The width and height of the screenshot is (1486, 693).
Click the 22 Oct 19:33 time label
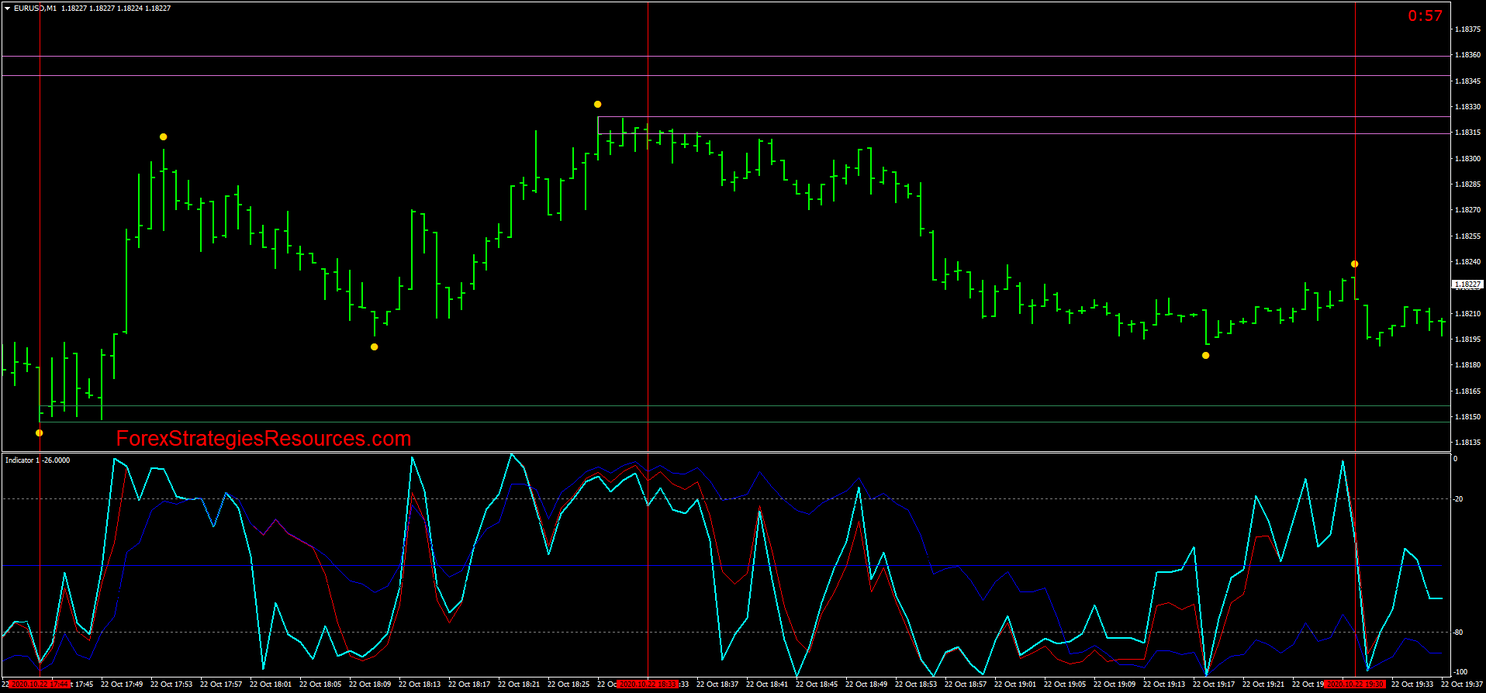pyautogui.click(x=1413, y=685)
